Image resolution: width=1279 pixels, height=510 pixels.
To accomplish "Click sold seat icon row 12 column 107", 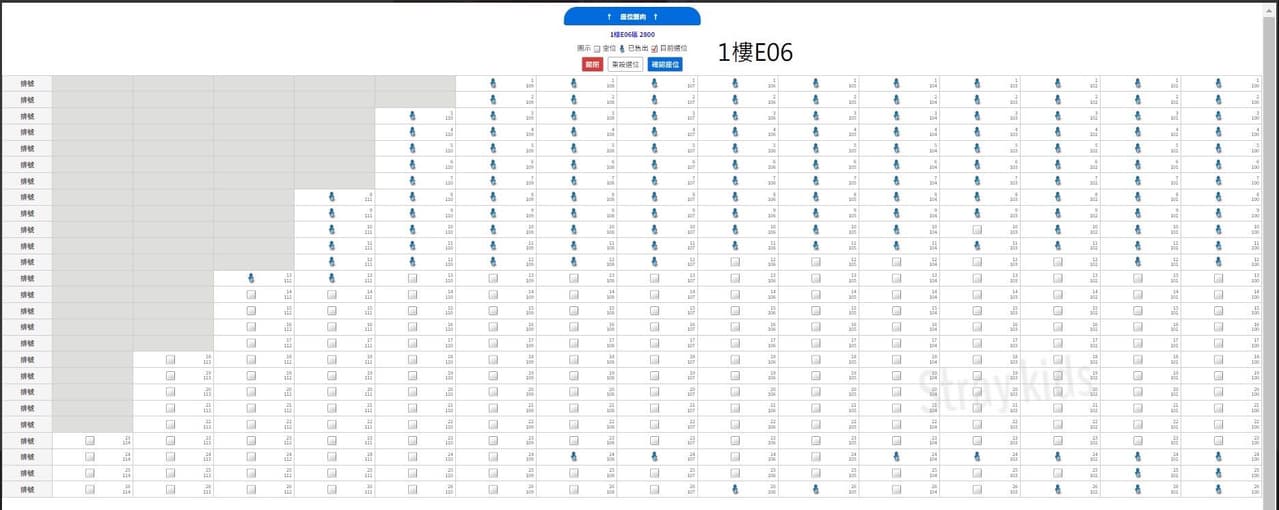I will [x=654, y=262].
